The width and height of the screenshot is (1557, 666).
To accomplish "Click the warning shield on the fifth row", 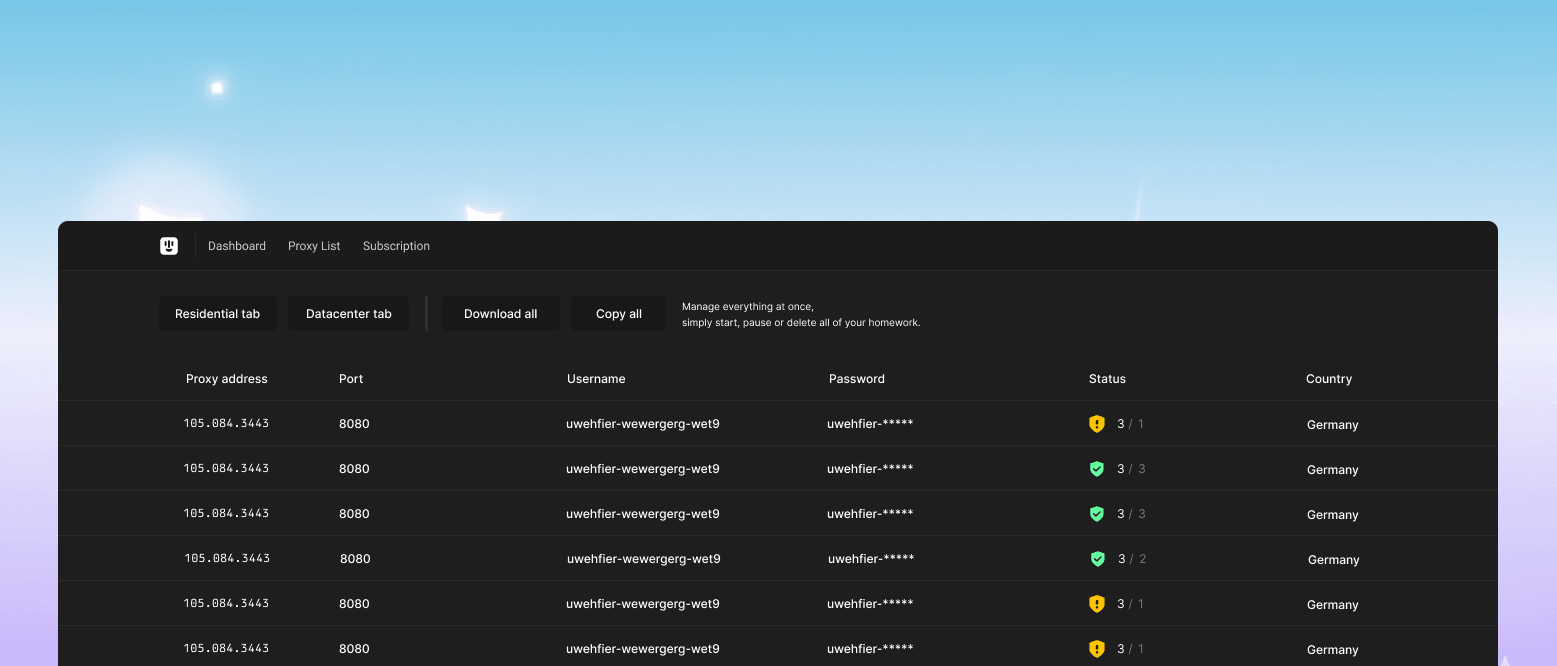I will (1097, 603).
